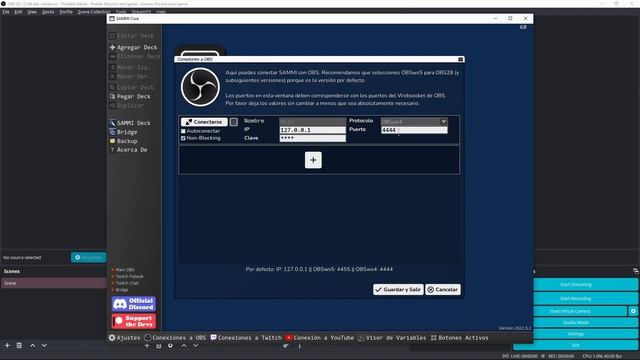Click the Clave password field
Screen dimensions: 640x360
[x=312, y=138]
